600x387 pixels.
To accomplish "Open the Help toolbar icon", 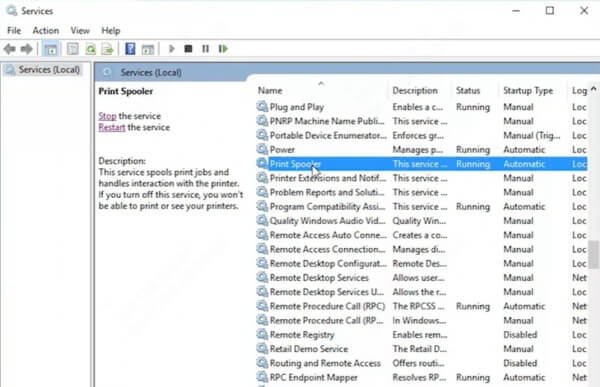I will (x=130, y=49).
